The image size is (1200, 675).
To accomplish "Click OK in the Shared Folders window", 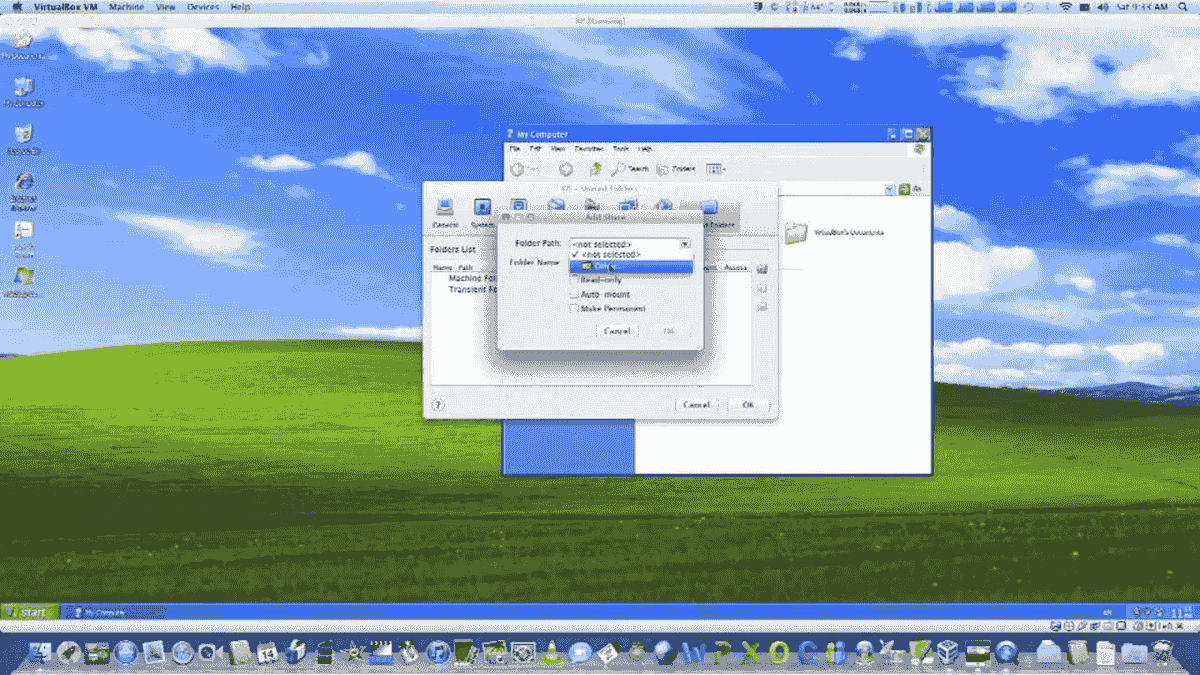I will (748, 404).
